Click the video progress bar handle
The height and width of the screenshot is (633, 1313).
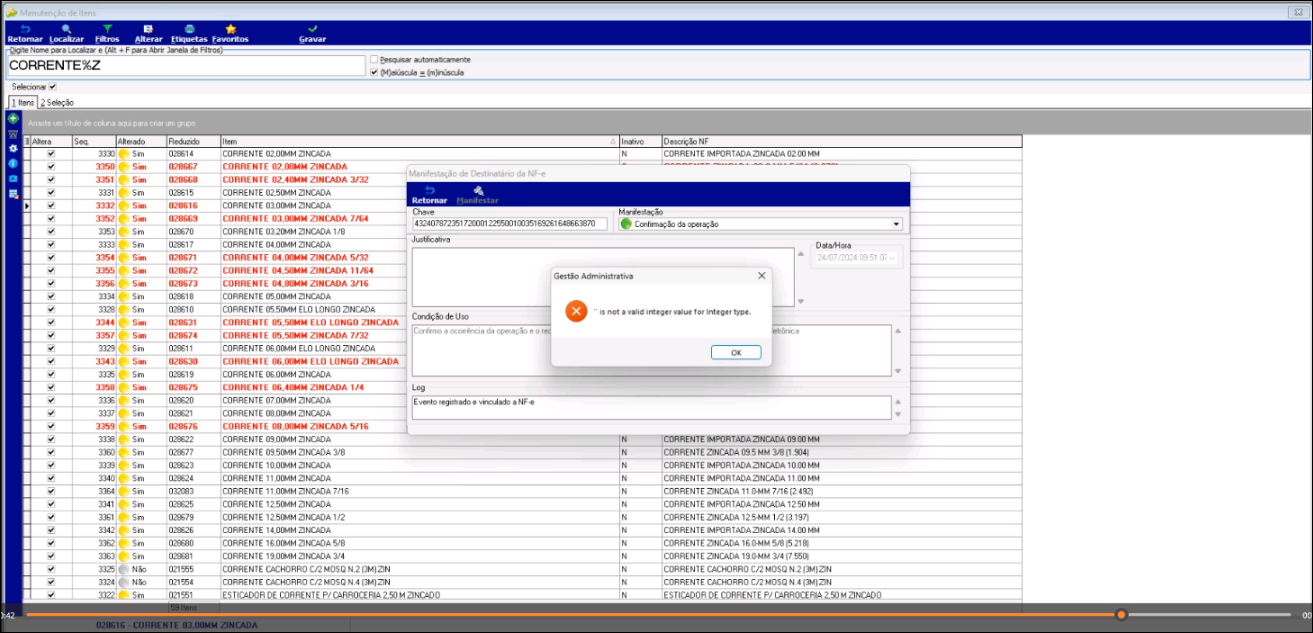[1122, 614]
